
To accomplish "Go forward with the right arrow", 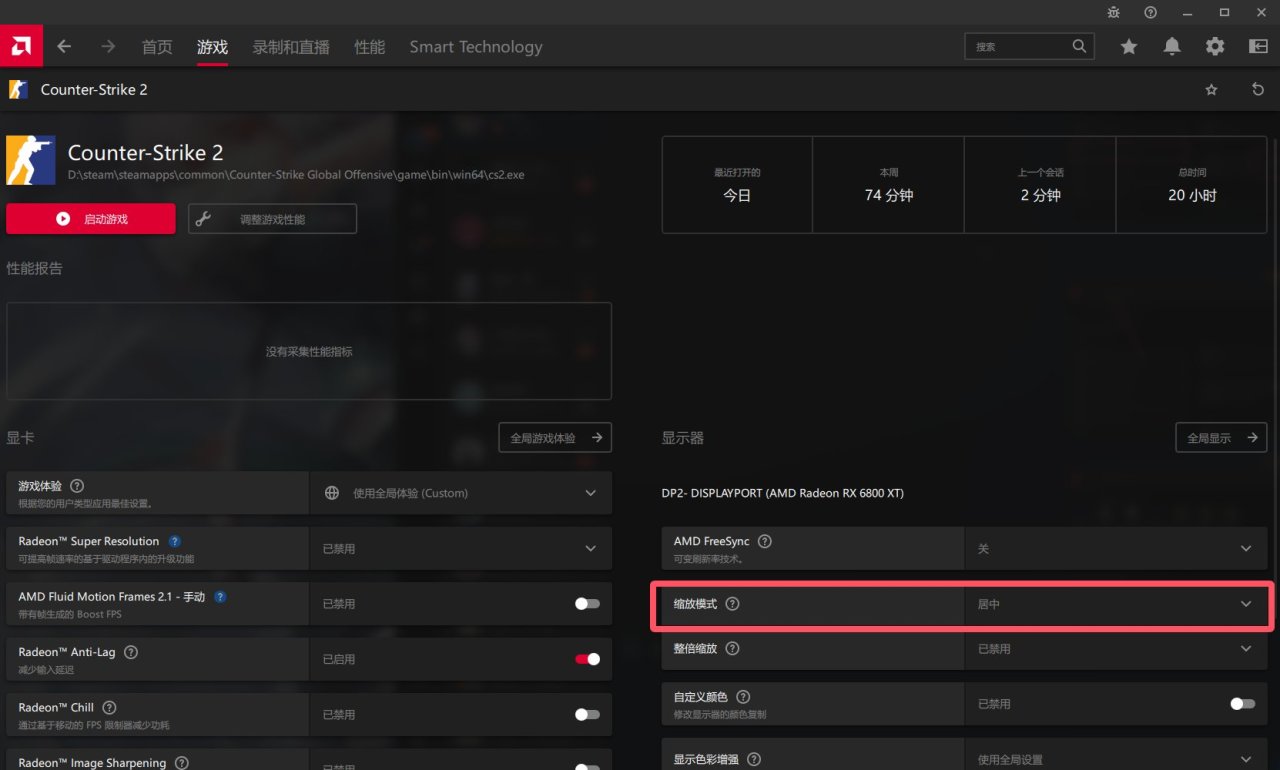I will (x=108, y=46).
